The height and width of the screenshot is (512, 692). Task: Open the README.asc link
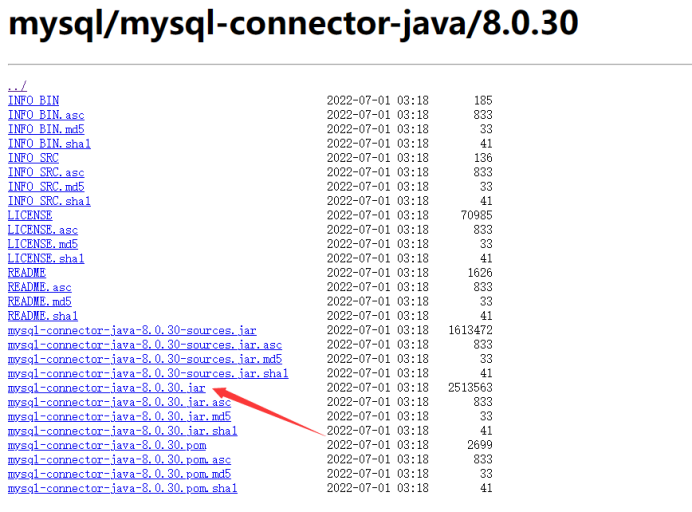point(40,287)
